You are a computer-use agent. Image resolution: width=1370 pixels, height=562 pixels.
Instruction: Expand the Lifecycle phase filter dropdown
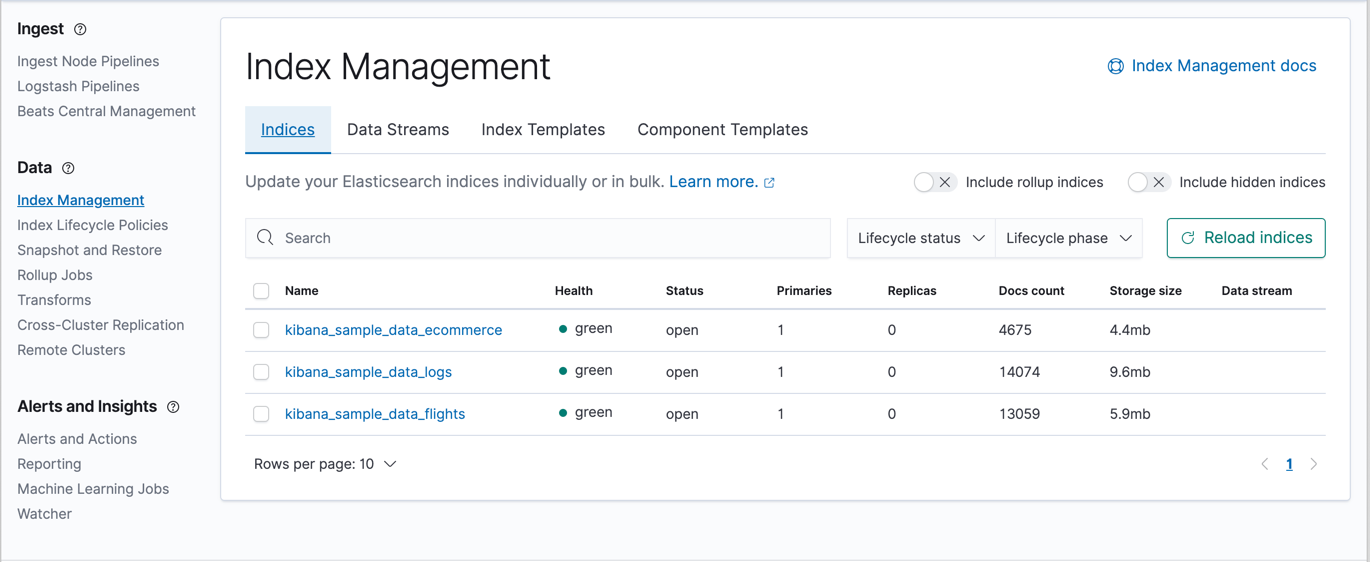pos(1068,238)
